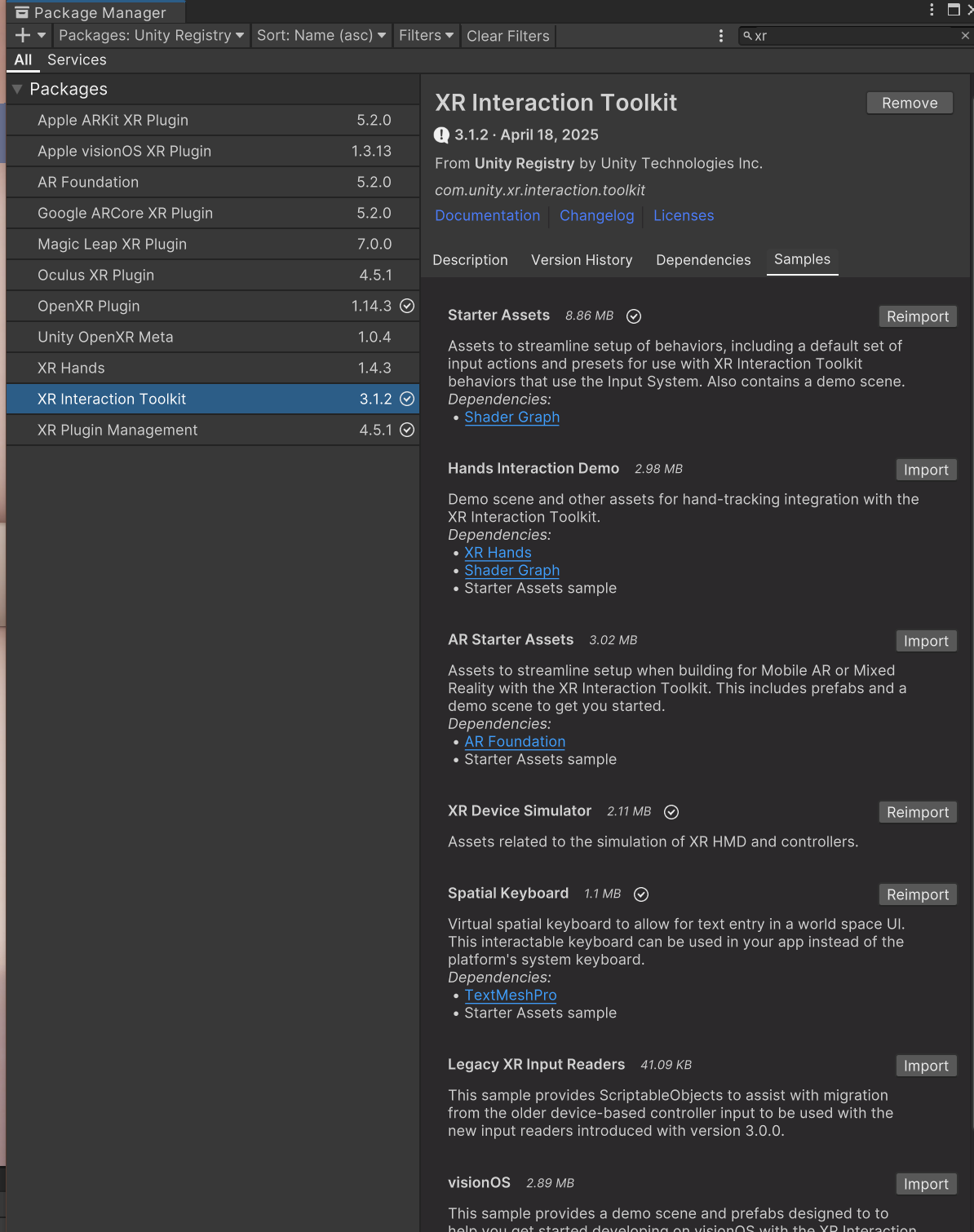This screenshot has width=974, height=1232.
Task: Collapse the Packages group triangle
Action: click(17, 89)
